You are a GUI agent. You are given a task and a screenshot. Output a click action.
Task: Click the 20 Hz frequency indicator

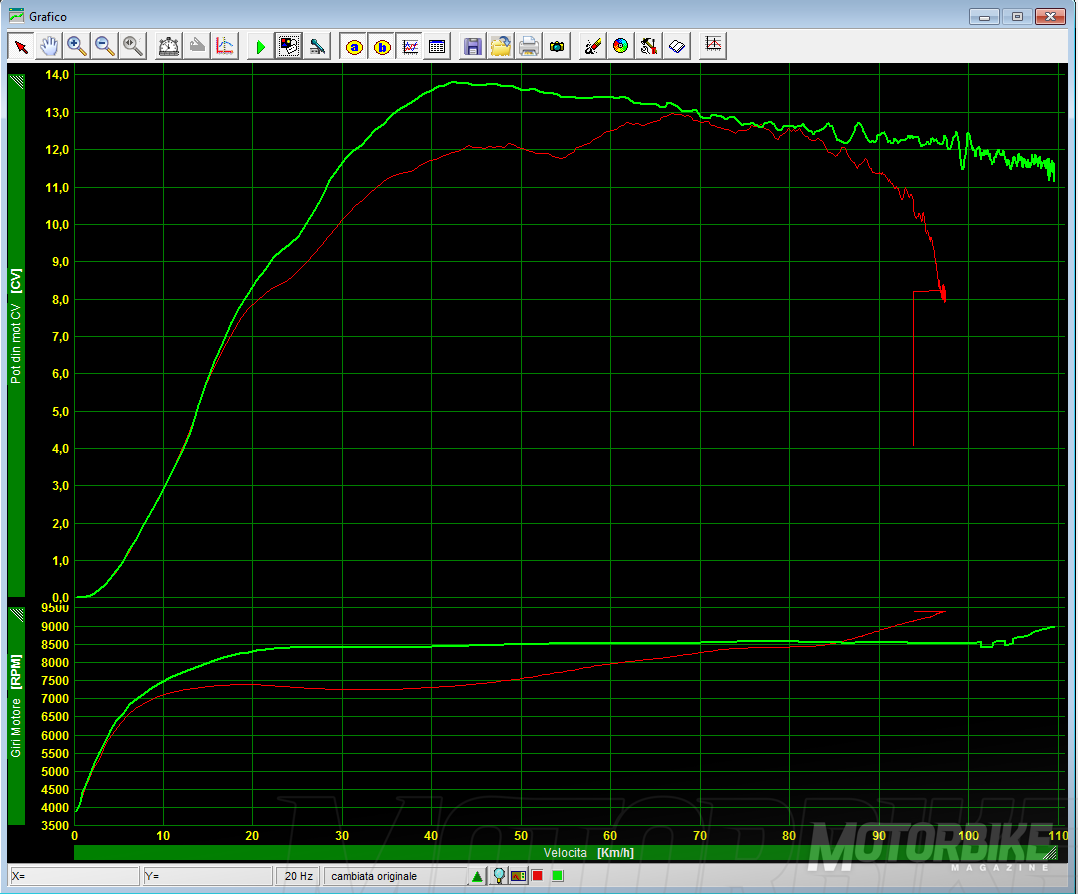[298, 876]
